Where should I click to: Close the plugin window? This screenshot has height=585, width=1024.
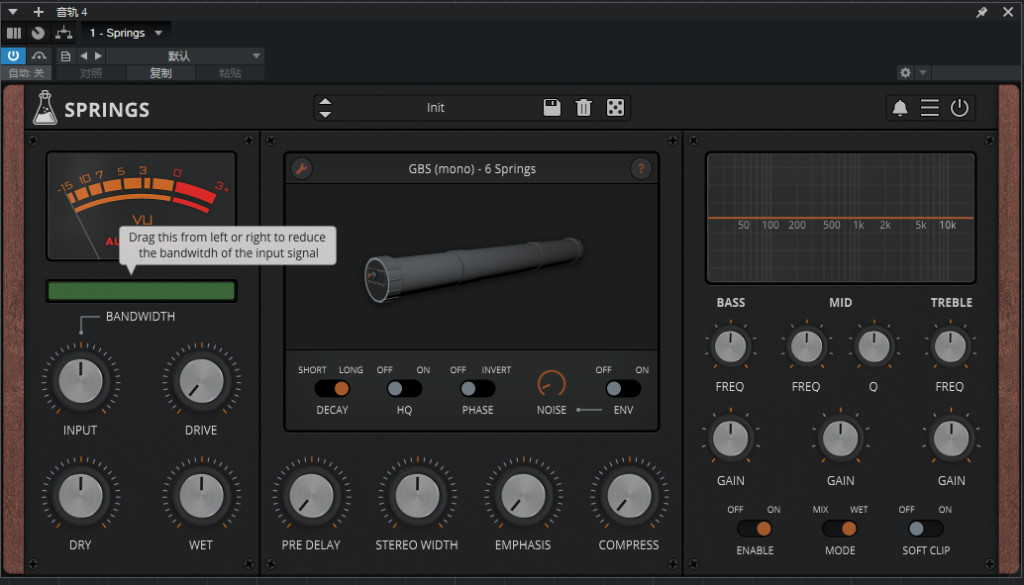point(1008,12)
